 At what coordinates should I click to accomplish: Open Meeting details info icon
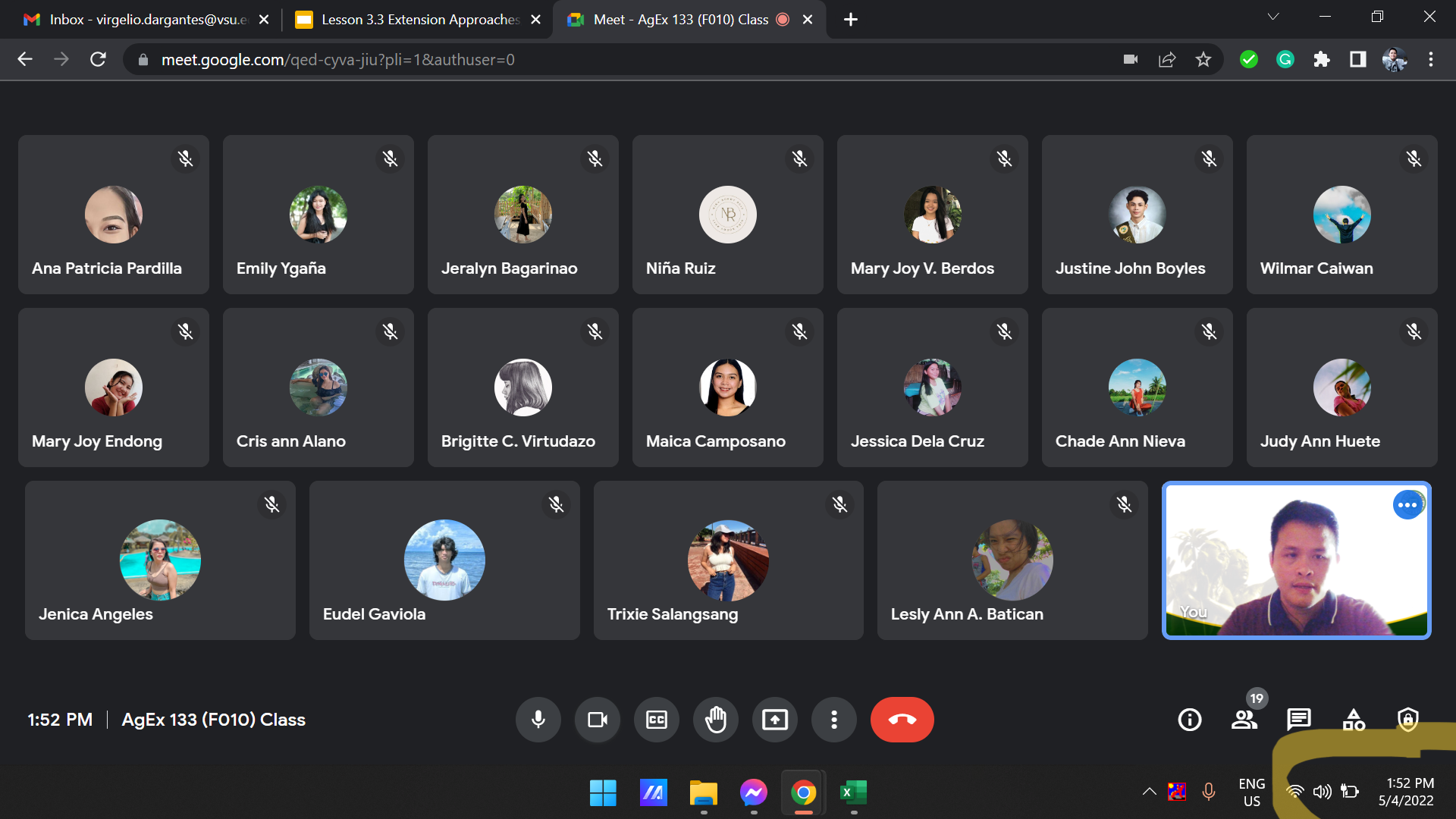click(x=1189, y=720)
